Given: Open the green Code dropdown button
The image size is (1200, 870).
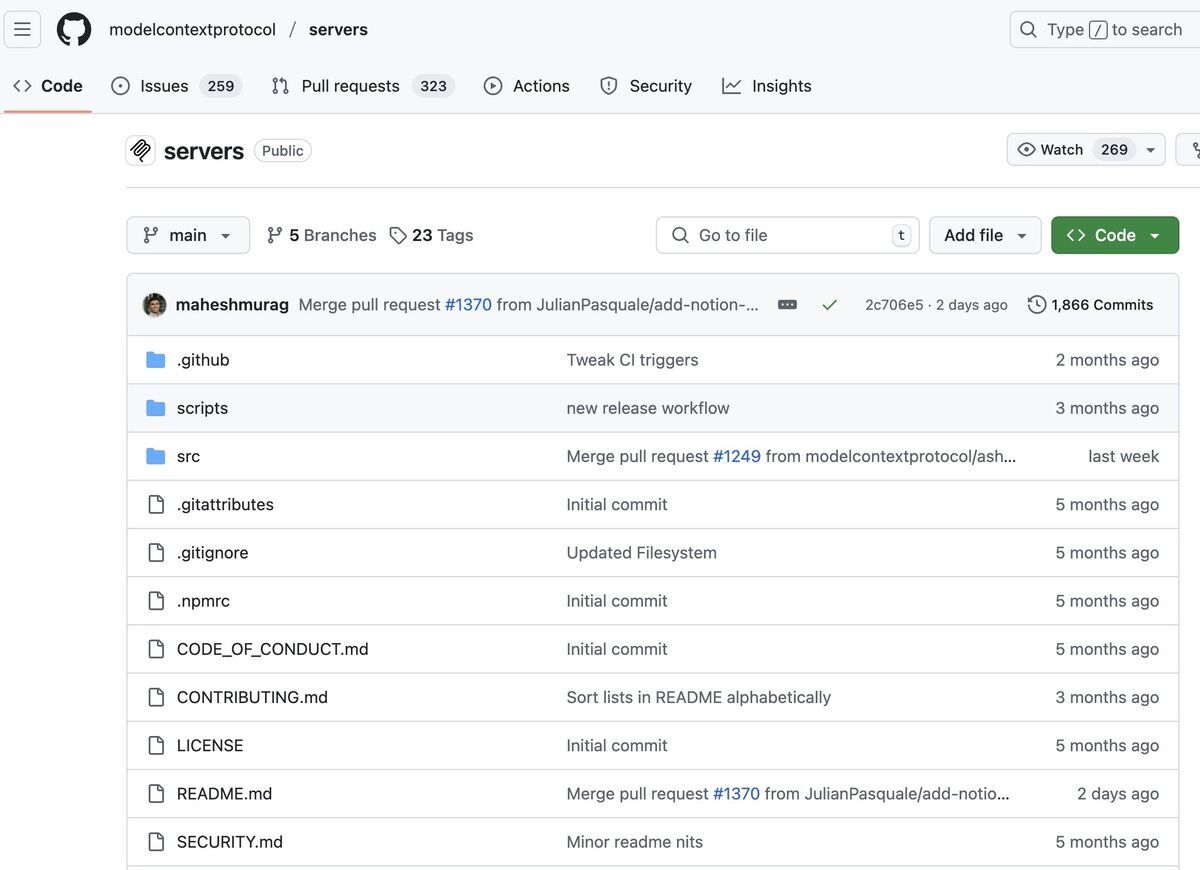Looking at the screenshot, I should [1115, 235].
